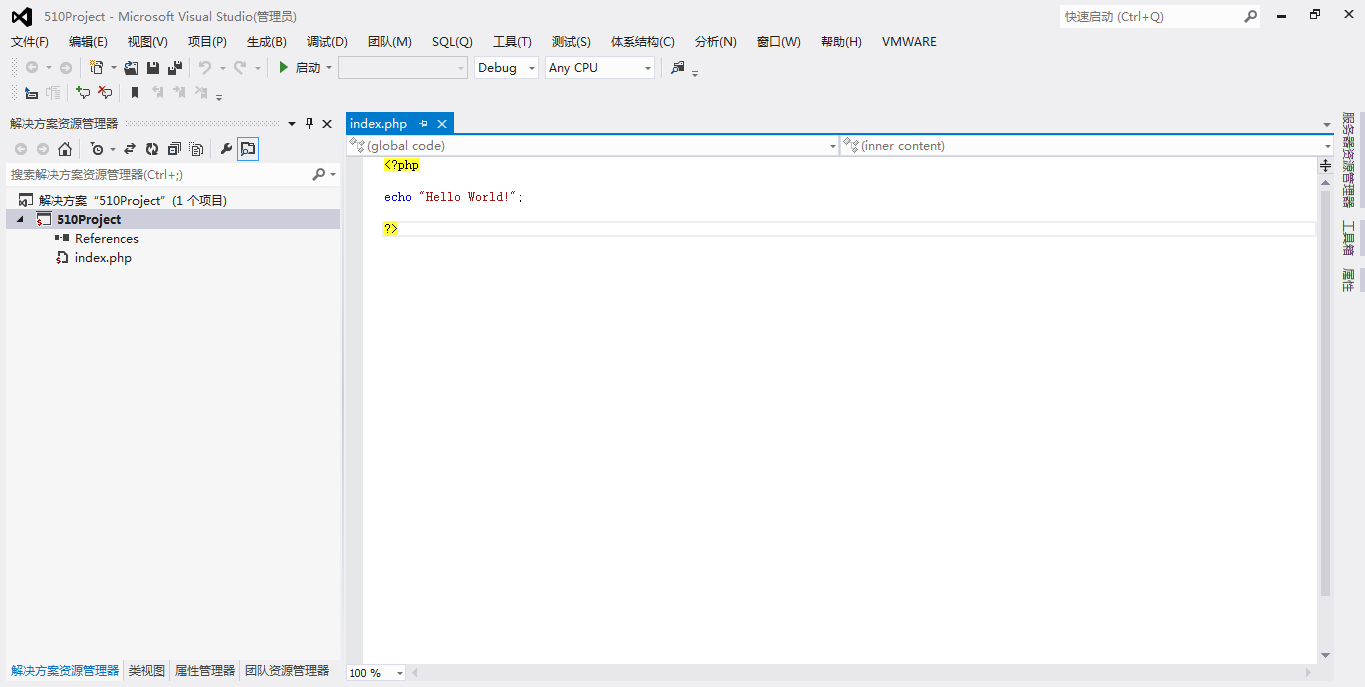Image resolution: width=1365 pixels, height=687 pixels.
Task: Click the Solution Explorer Home icon
Action: (x=65, y=149)
